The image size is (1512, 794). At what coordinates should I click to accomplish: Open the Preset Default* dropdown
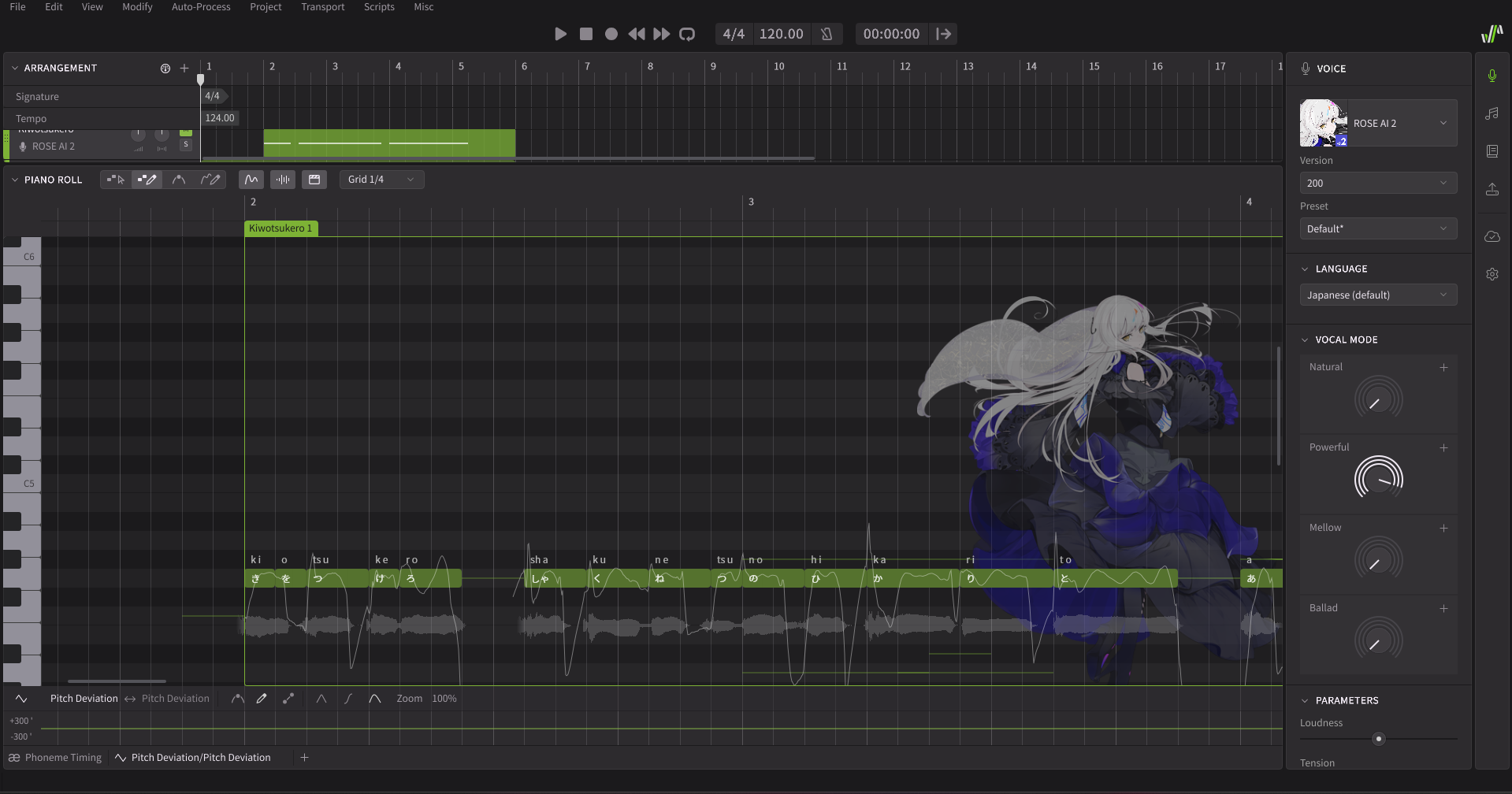(x=1378, y=228)
